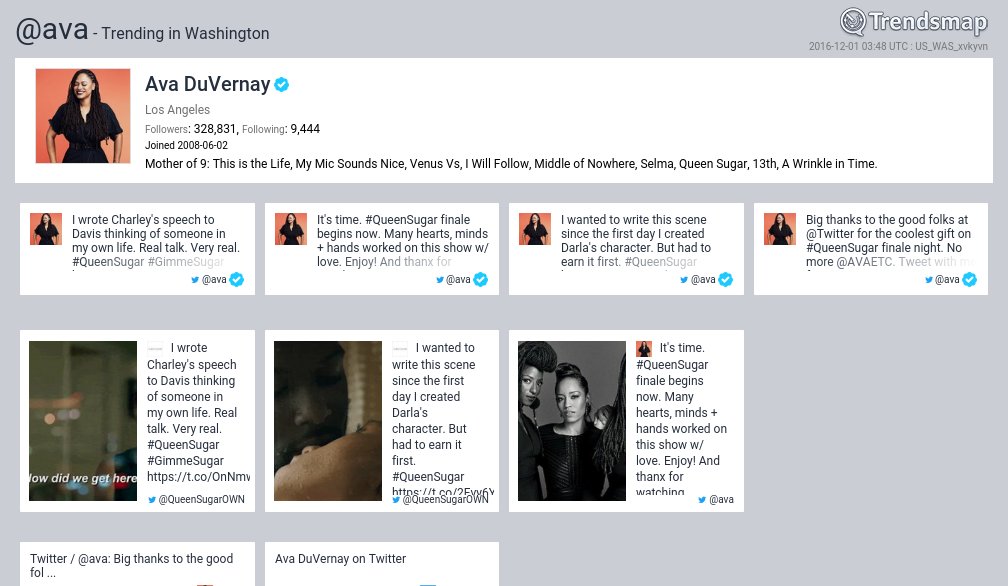The width and height of the screenshot is (1008, 586).
Task: Click the Followers count 328,831
Action: 215,129
